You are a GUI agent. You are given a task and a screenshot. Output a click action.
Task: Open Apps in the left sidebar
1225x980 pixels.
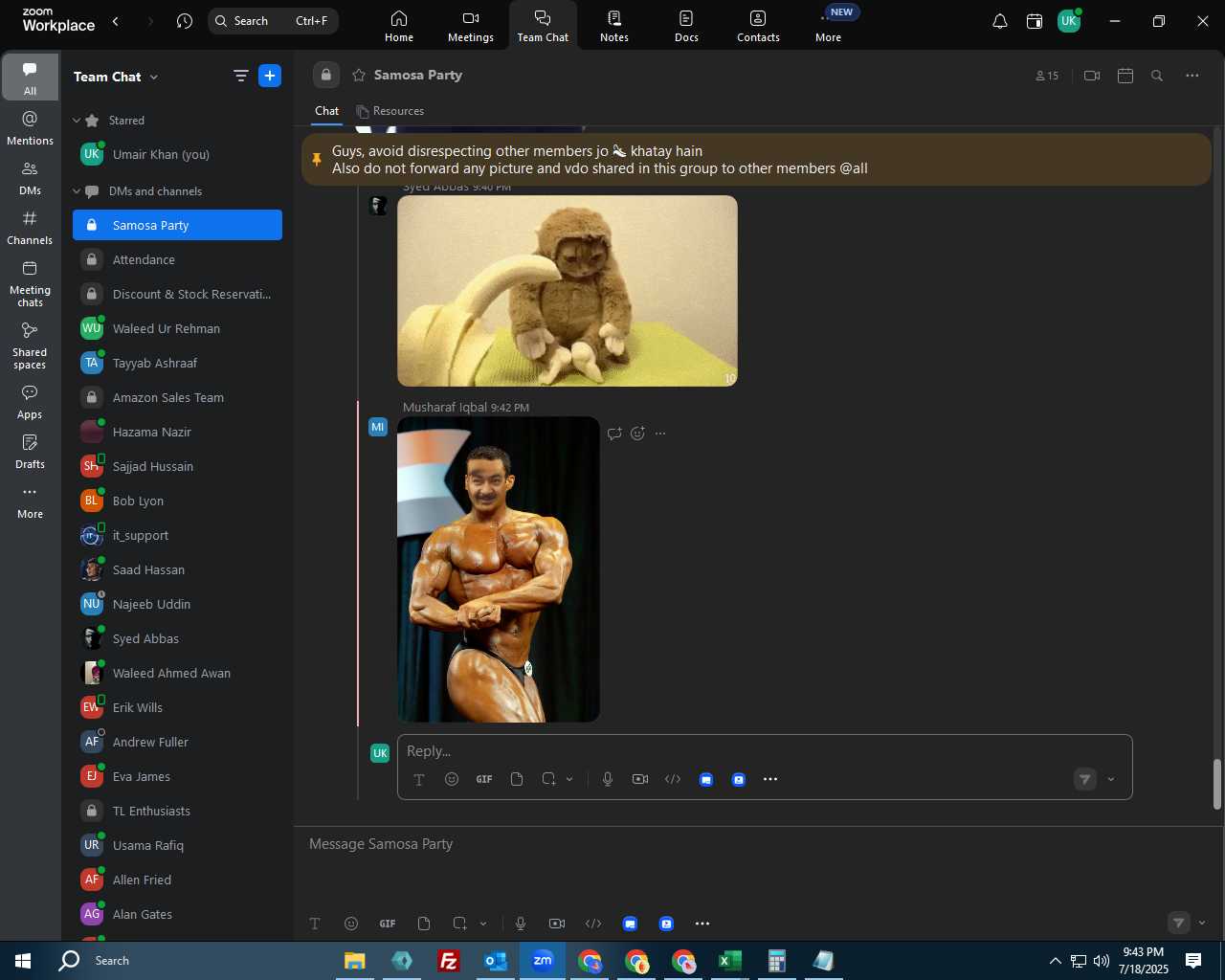pyautogui.click(x=31, y=402)
